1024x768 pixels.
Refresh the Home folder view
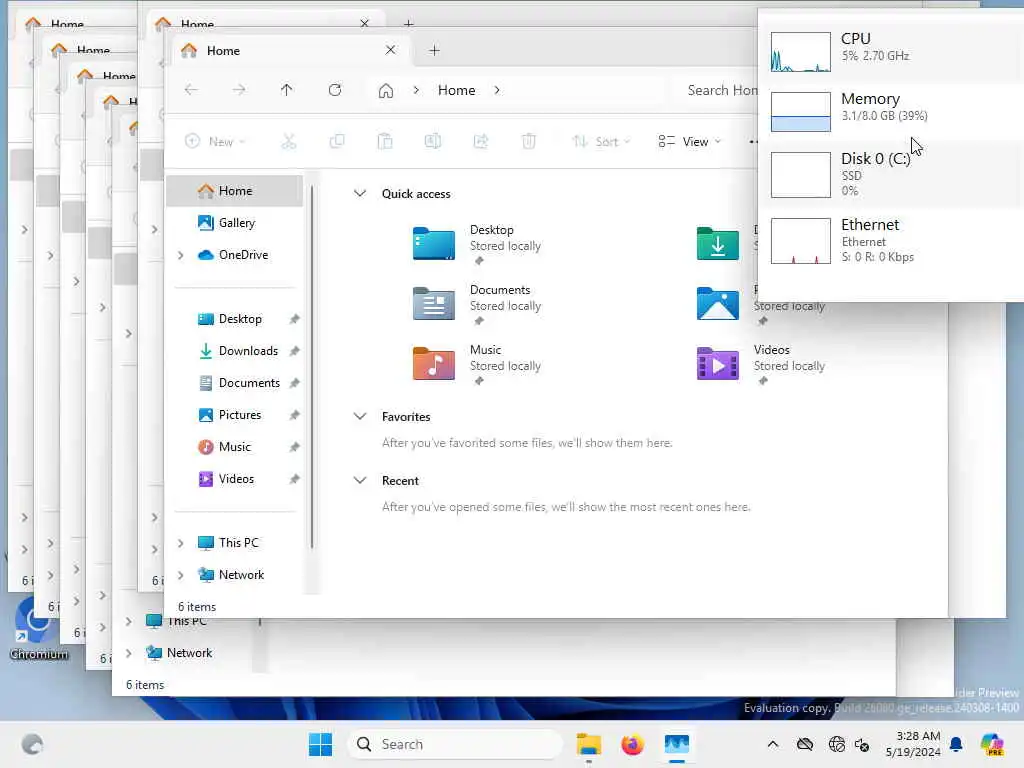pyautogui.click(x=335, y=90)
